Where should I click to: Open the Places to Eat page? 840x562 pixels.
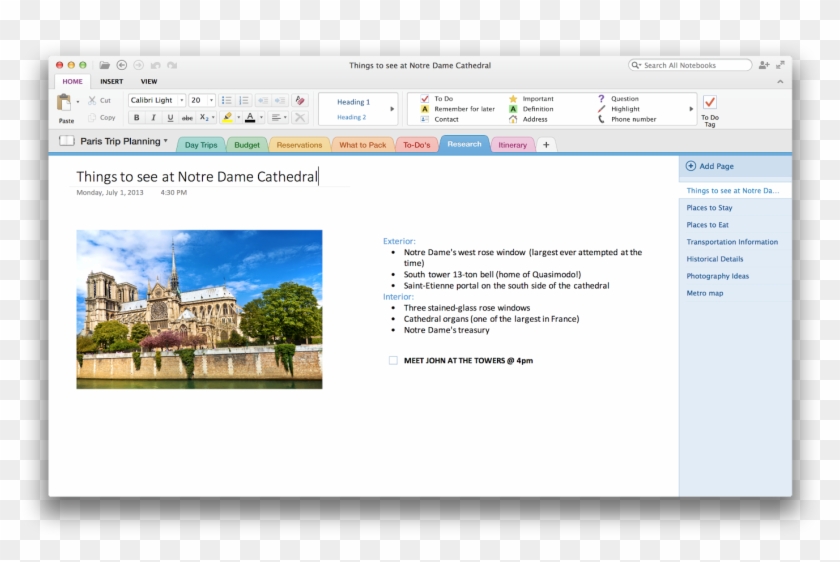[x=735, y=225]
